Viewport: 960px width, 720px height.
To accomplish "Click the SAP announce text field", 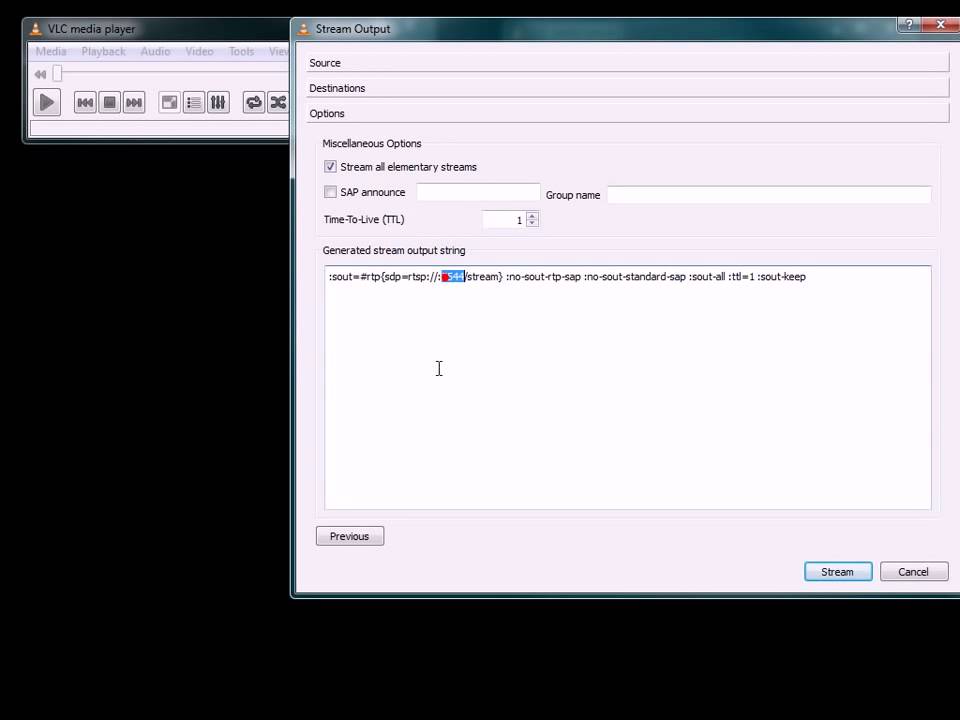I will (478, 192).
